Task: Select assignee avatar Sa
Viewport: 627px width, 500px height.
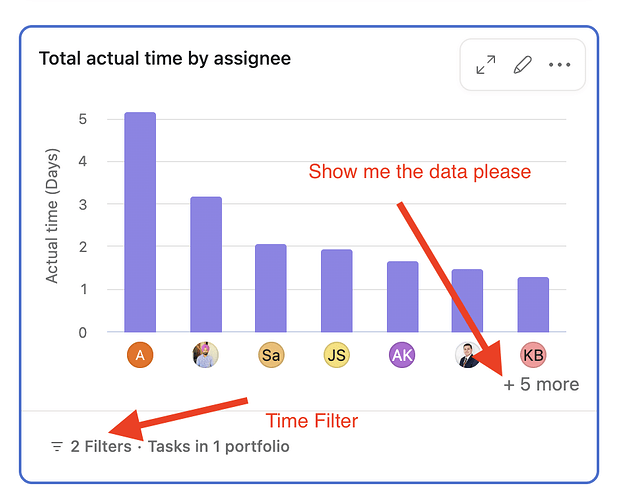Action: 271,355
